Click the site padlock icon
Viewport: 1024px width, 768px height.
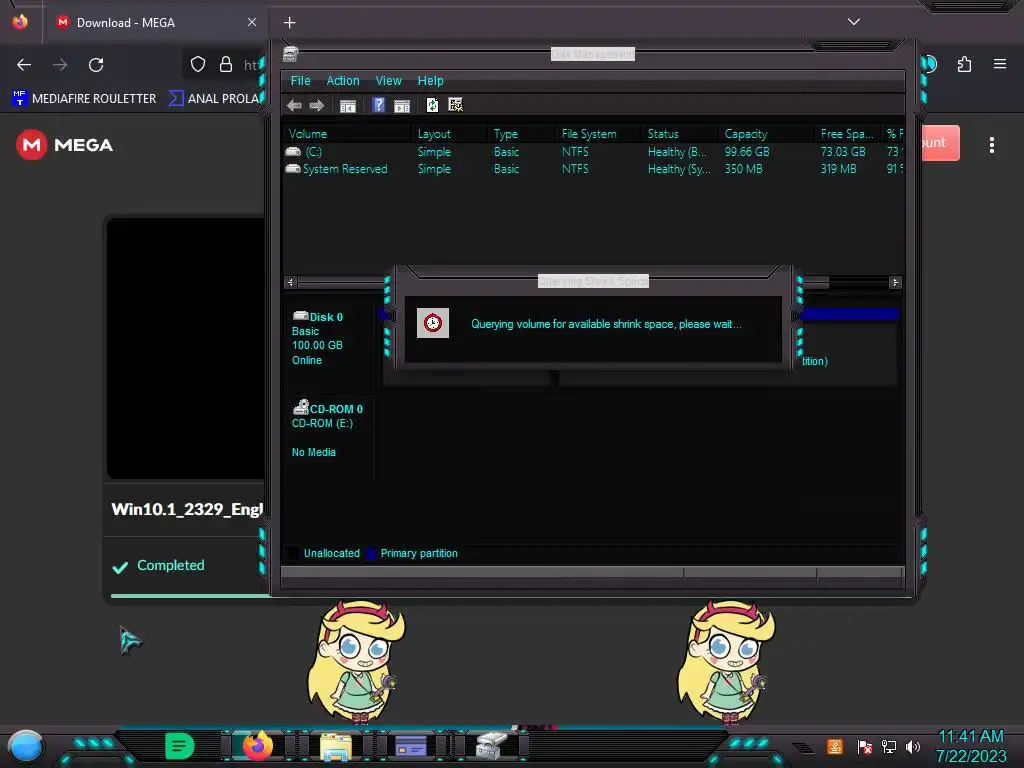(226, 64)
